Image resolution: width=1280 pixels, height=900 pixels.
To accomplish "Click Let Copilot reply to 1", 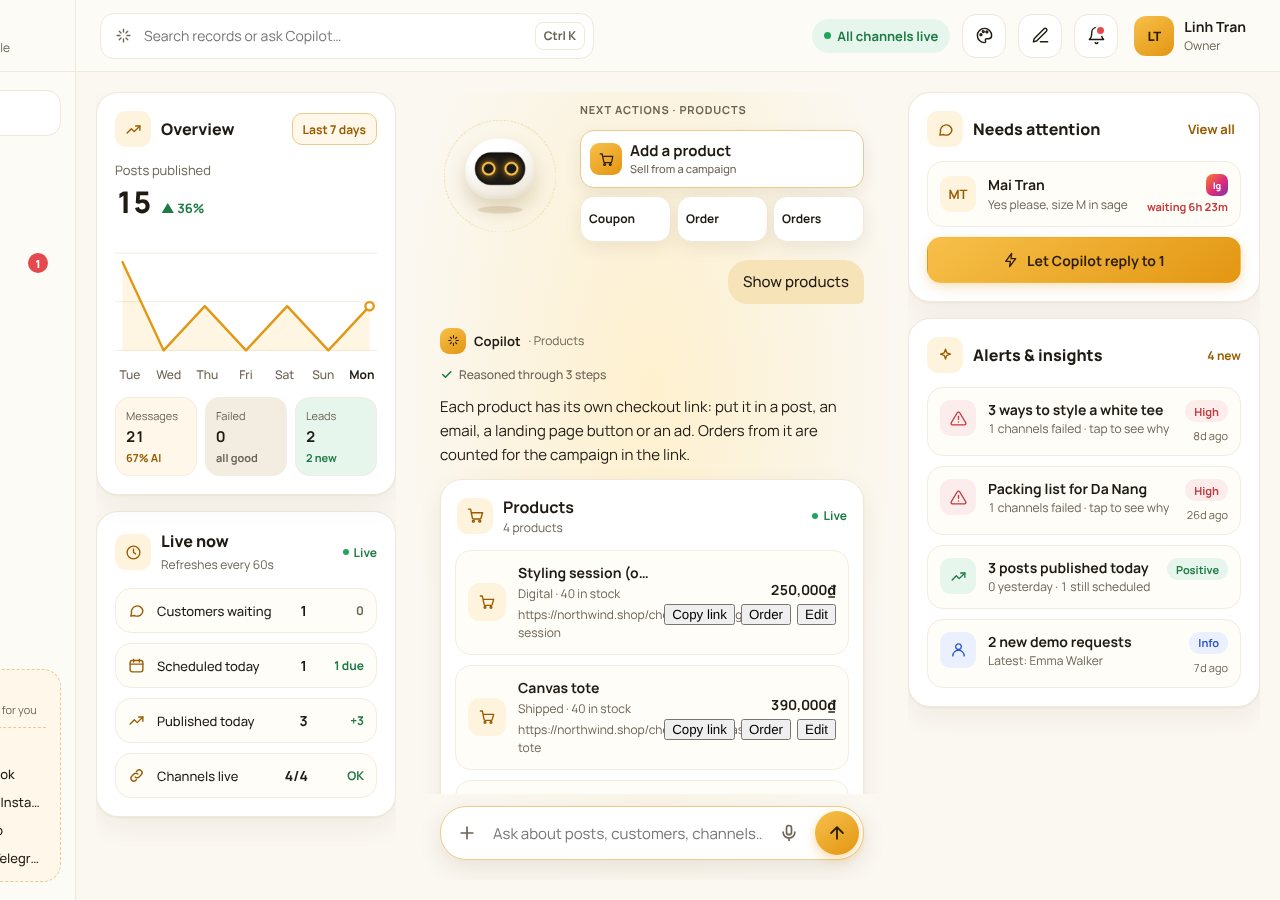I will pyautogui.click(x=1084, y=261).
